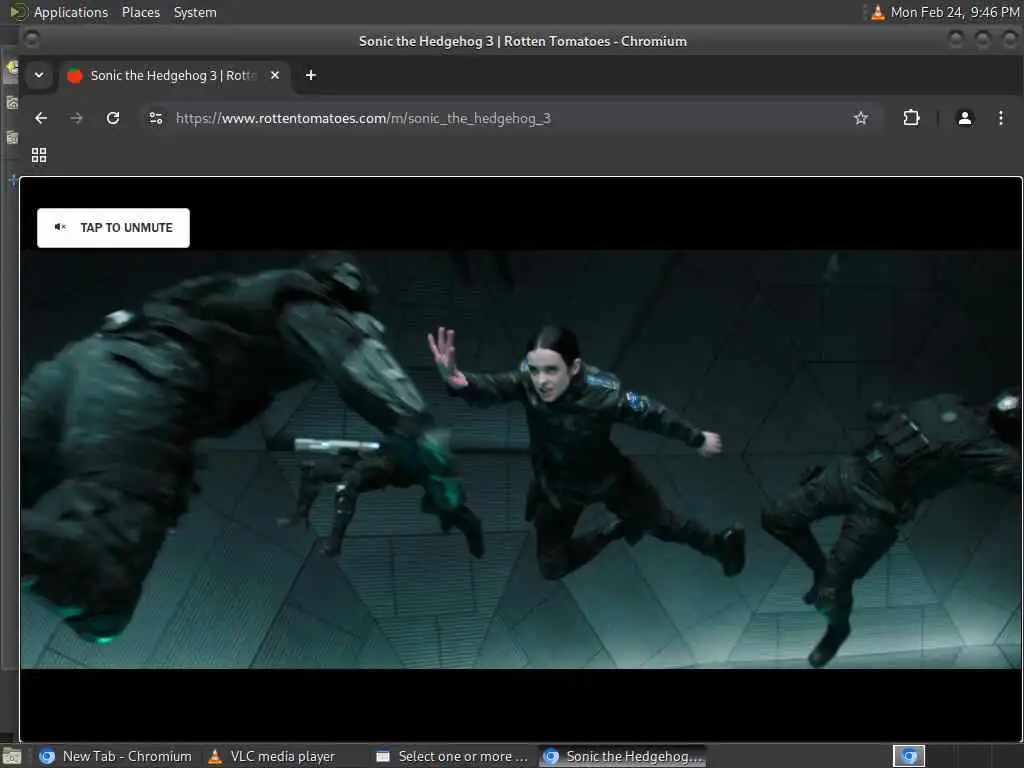1024x768 pixels.
Task: Click the show desktop icon in bottom panel
Action: coord(12,757)
